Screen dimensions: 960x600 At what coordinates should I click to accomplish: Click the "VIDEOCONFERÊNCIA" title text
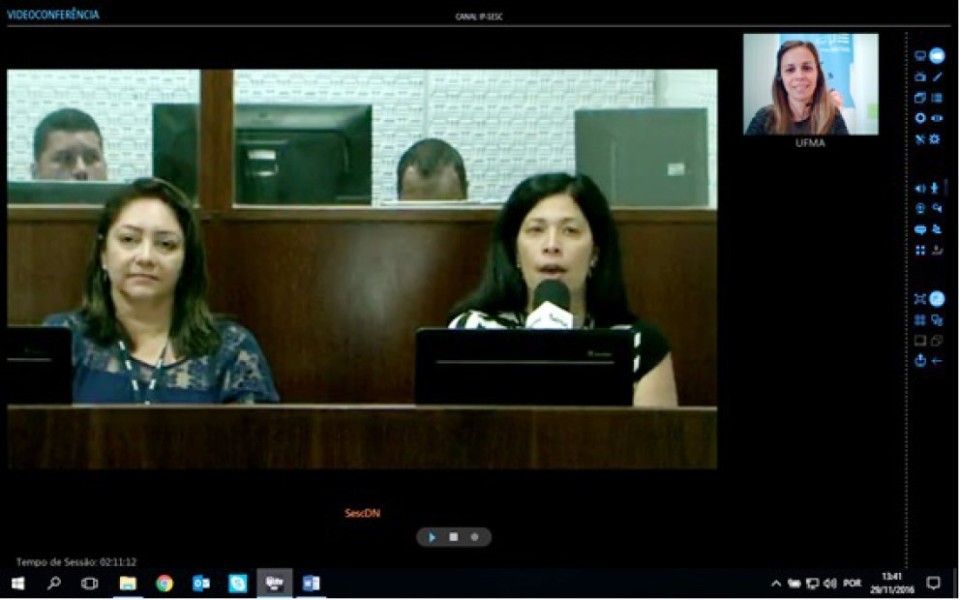point(53,15)
